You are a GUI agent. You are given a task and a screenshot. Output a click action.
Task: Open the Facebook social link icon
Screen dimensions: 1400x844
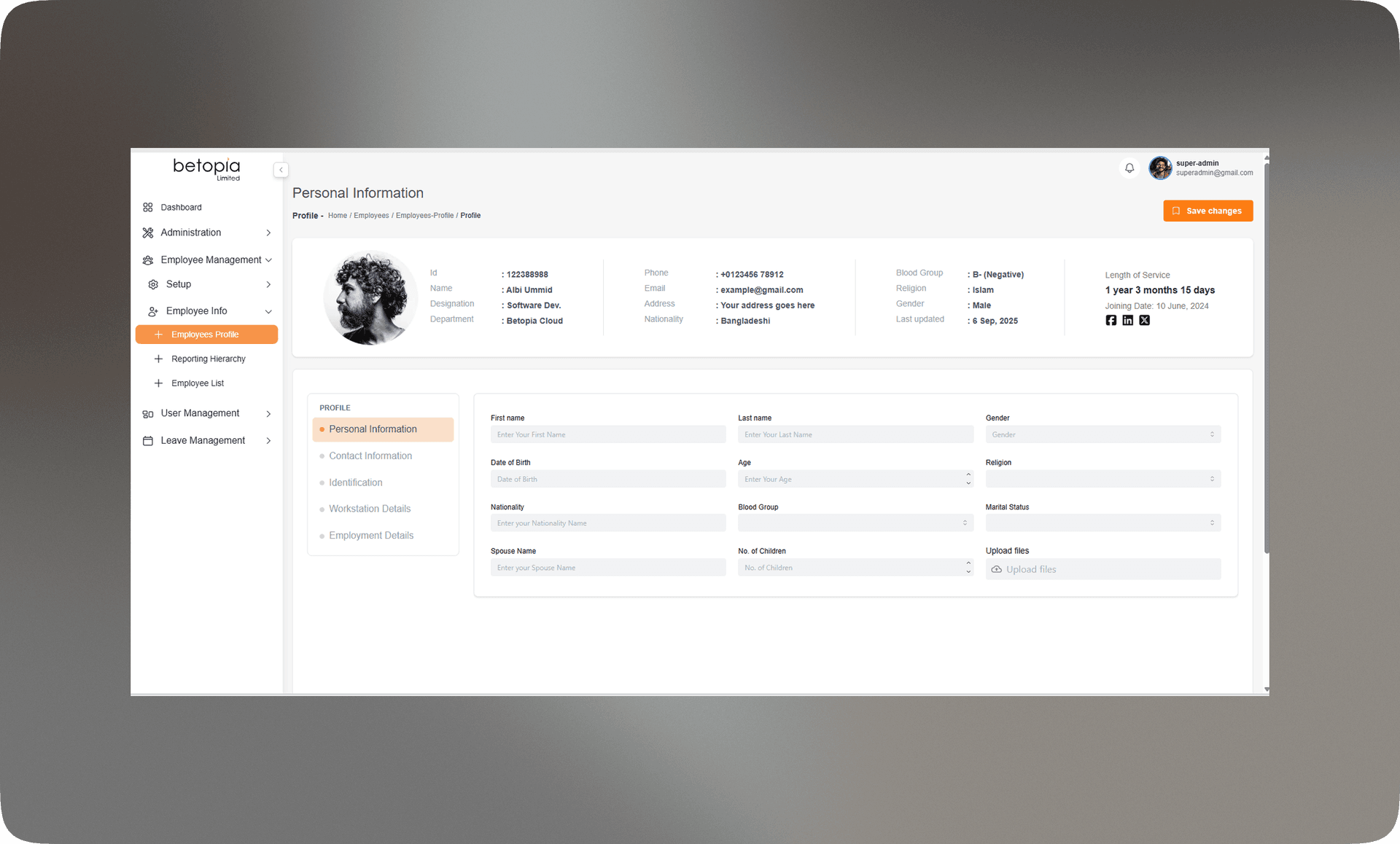click(x=1111, y=321)
